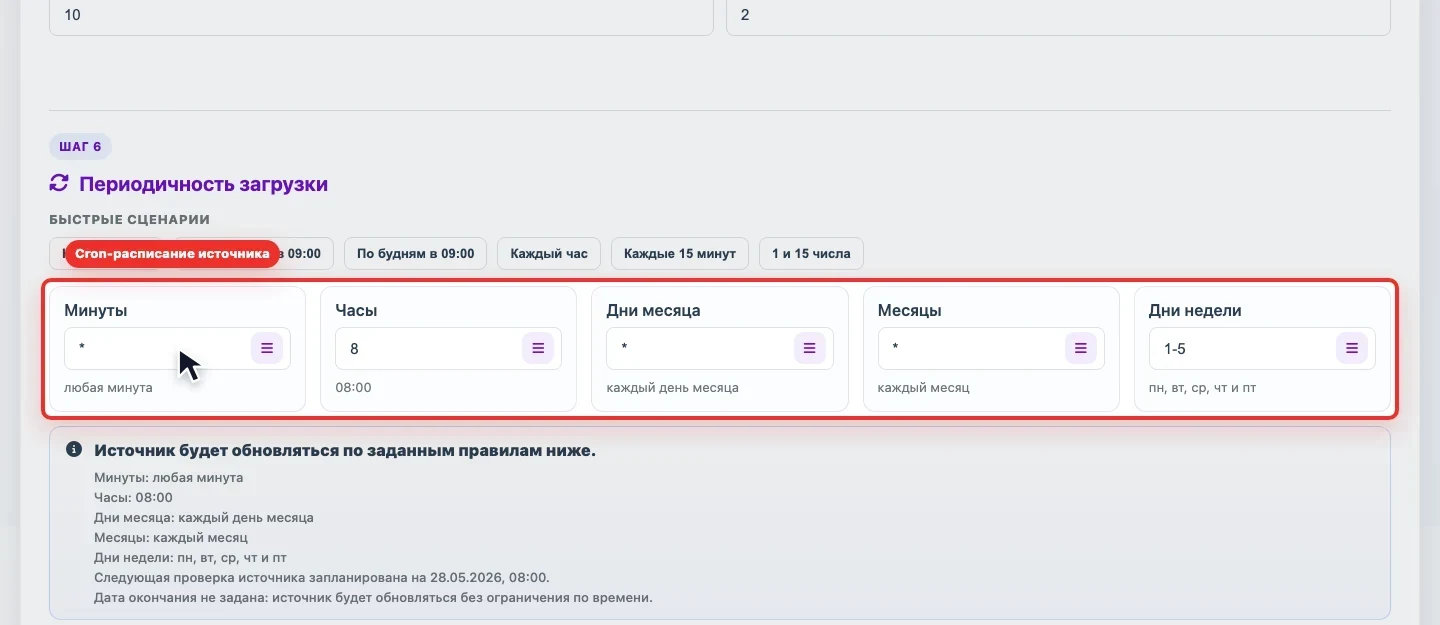Click the line Следующая проверка источника запланирована
This screenshot has width=1440, height=625.
pyautogui.click(x=322, y=578)
